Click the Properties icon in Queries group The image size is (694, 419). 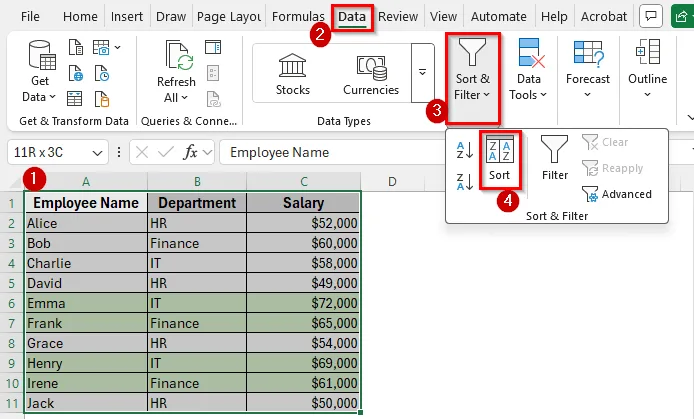213,73
